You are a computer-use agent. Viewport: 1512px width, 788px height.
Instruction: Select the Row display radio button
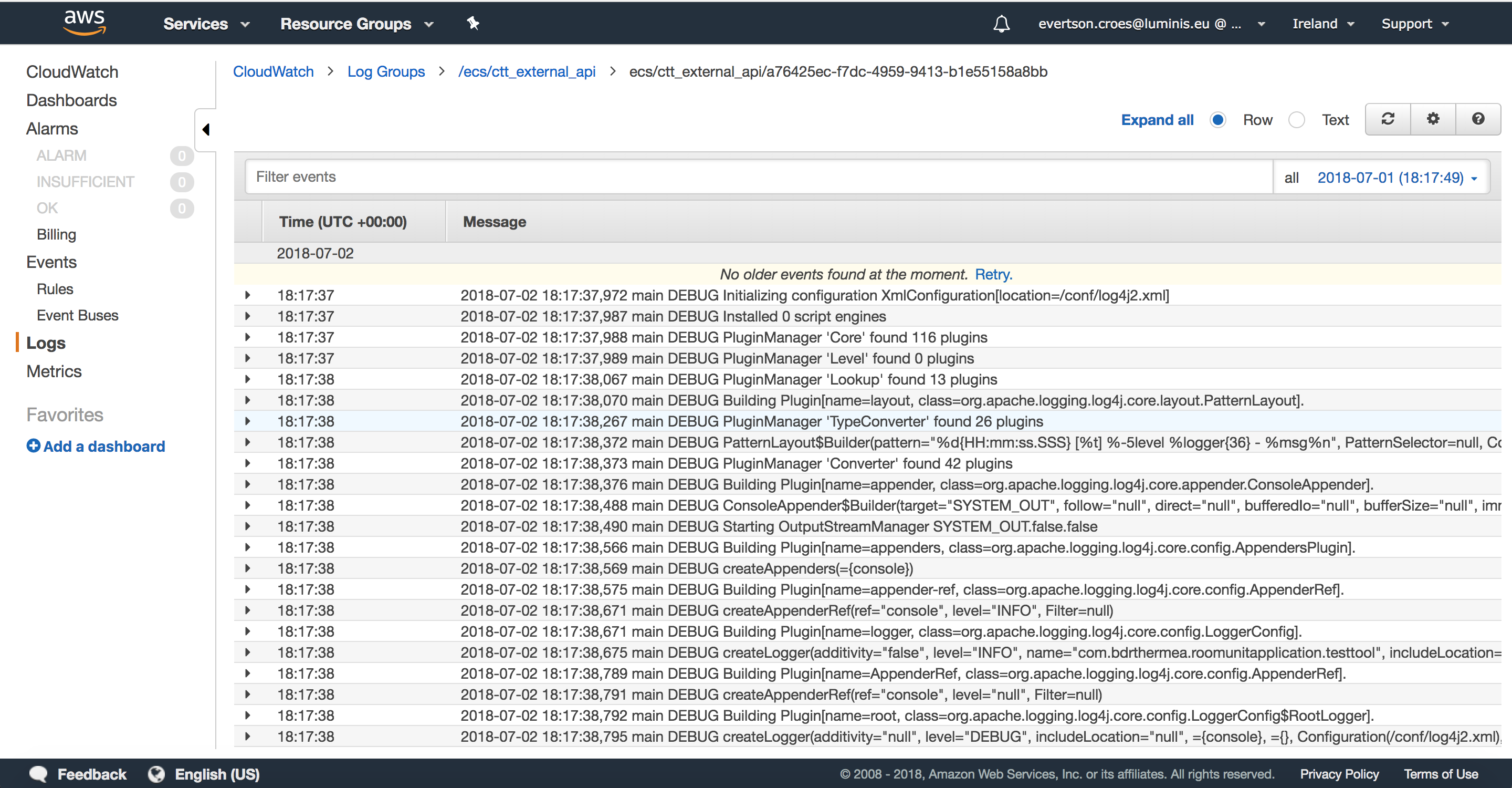[1218, 120]
